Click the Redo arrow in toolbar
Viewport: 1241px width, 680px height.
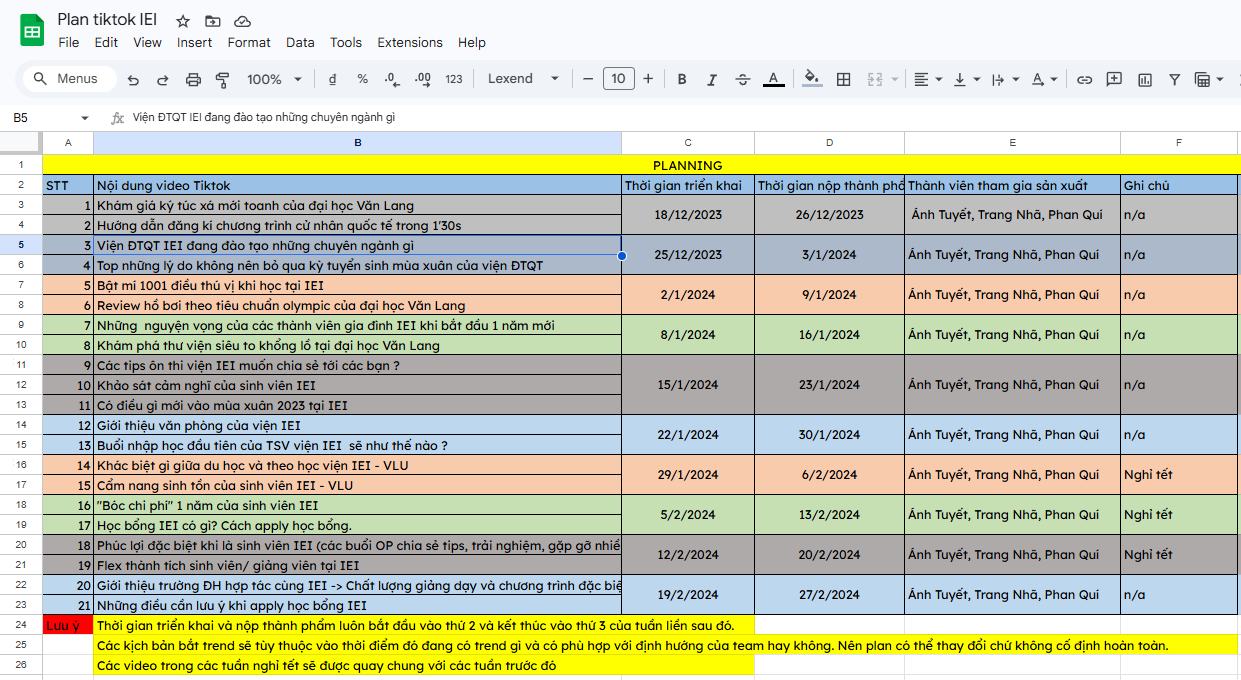(x=163, y=79)
